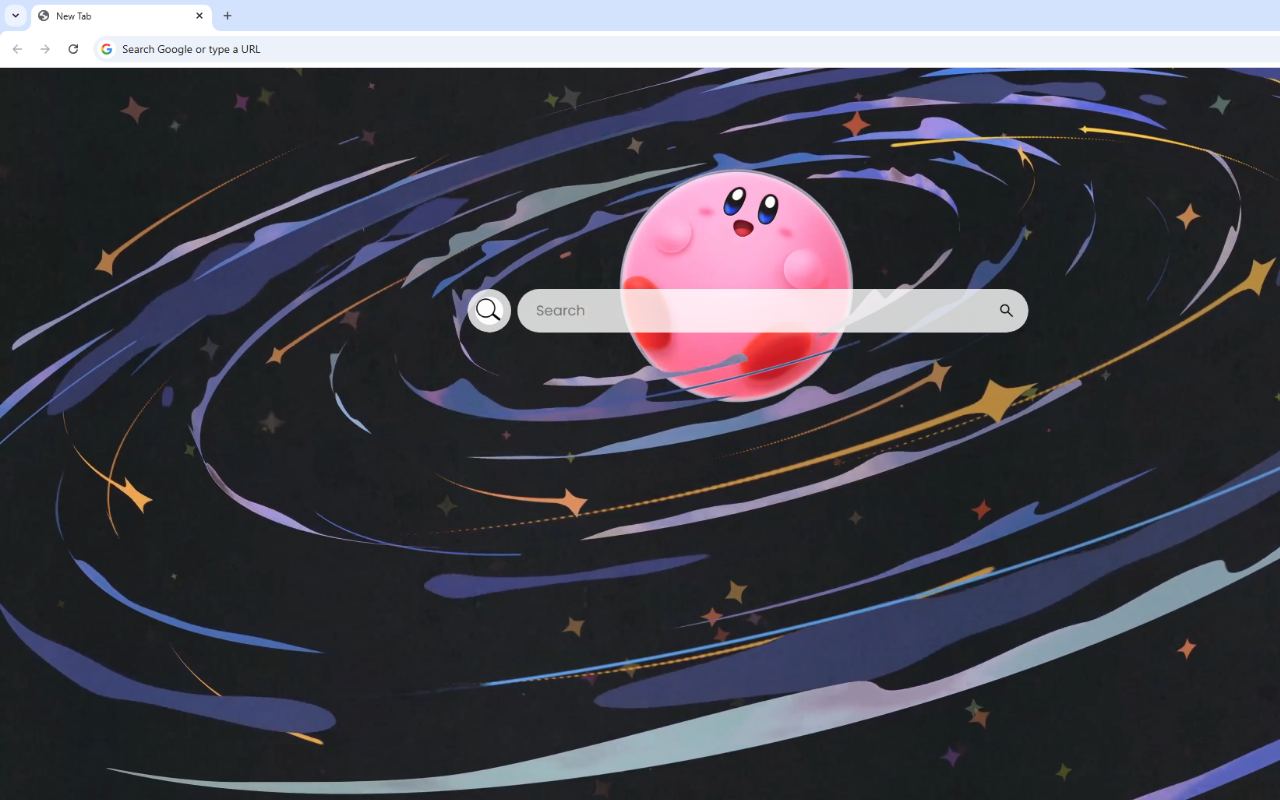Select the "New Tab" tab
The image size is (1280, 800).
[x=110, y=16]
